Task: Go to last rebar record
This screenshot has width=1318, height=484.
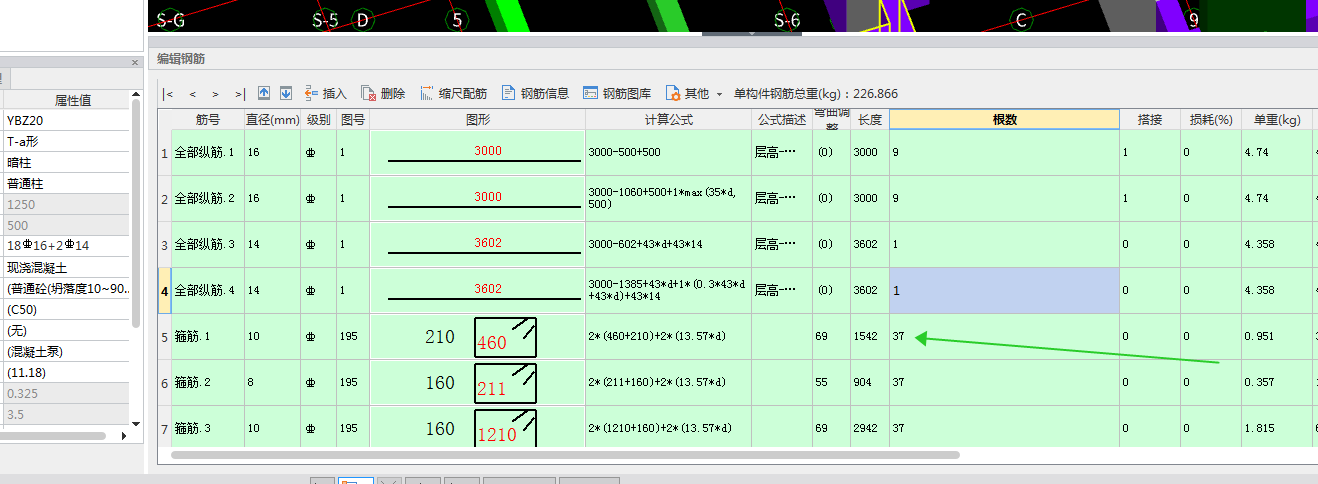Action: click(239, 94)
